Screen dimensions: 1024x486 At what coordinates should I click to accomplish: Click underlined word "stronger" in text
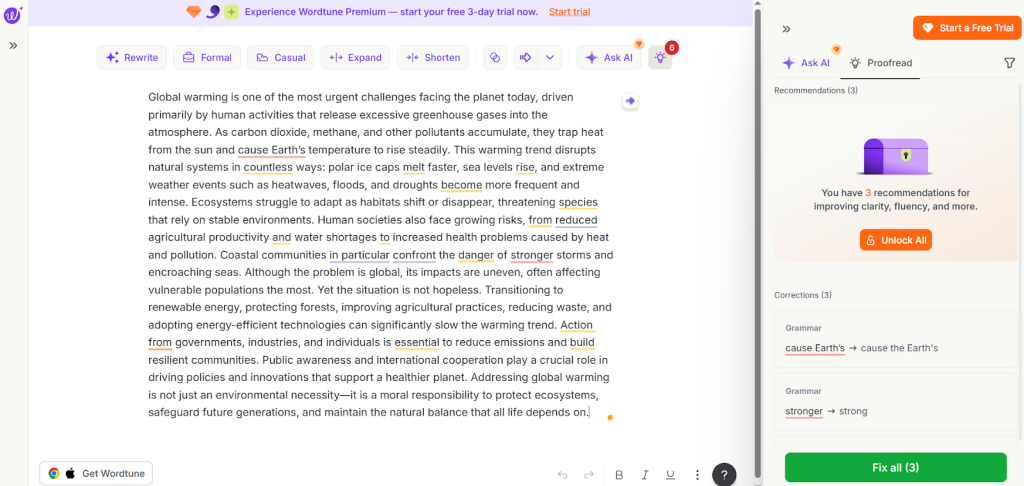pyautogui.click(x=532, y=255)
